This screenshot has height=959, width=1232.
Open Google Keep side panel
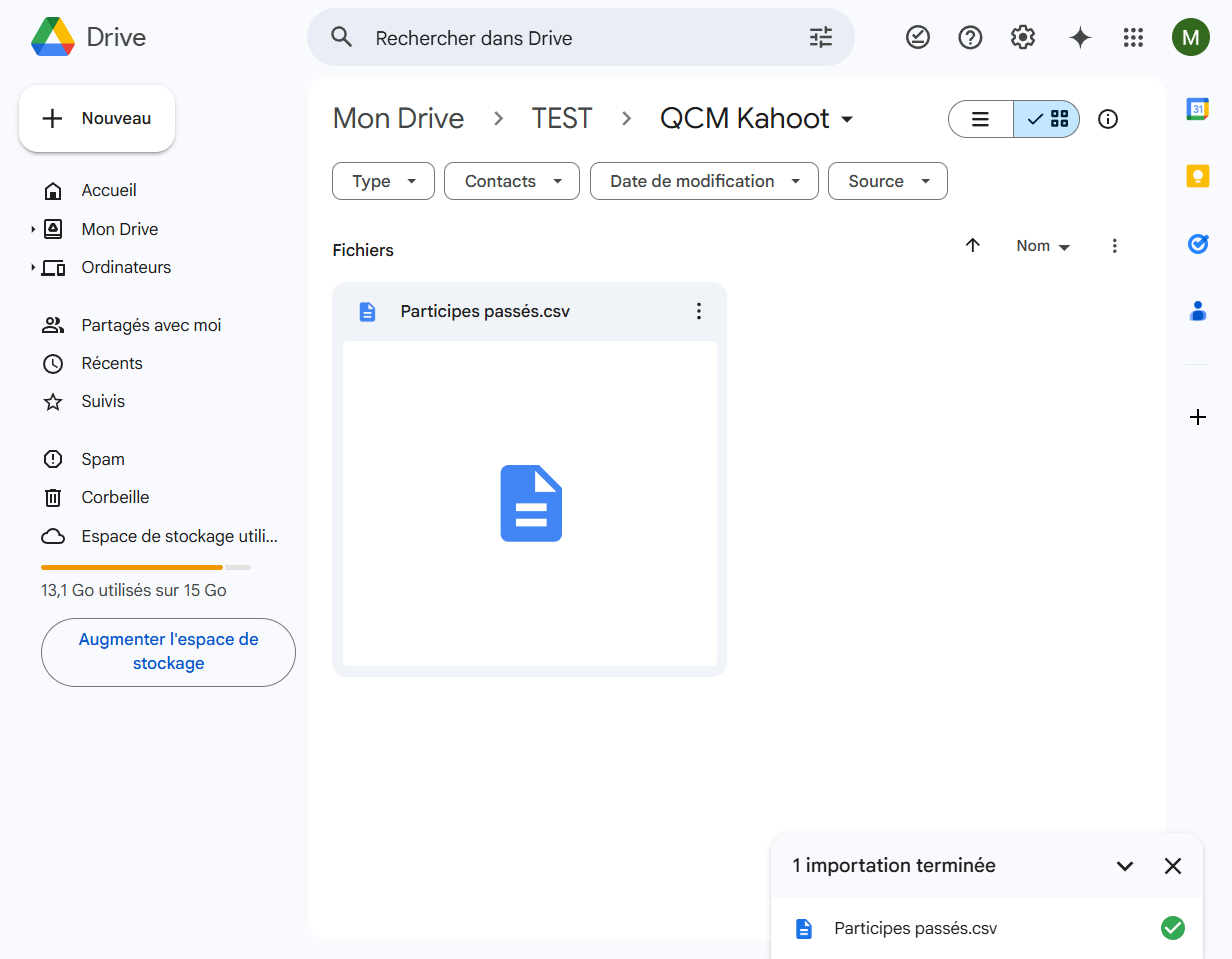pyautogui.click(x=1198, y=176)
